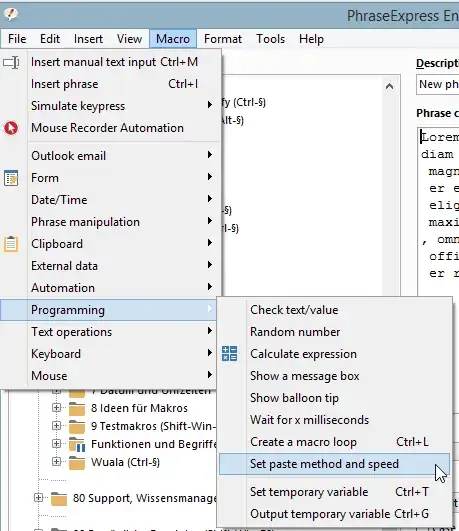
Task: Open the Automation submenu
Action: coord(111,288)
